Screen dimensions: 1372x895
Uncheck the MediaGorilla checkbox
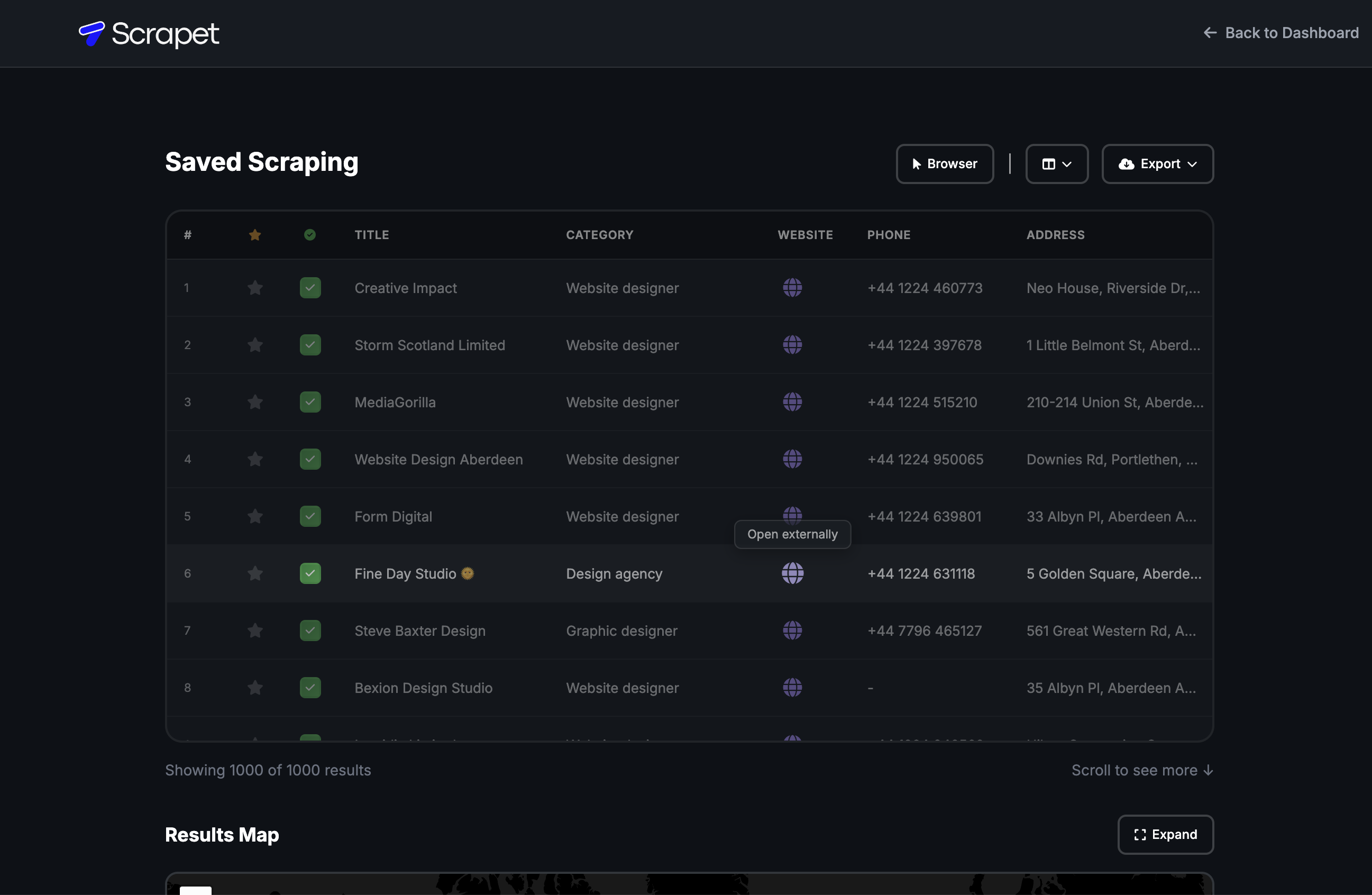(310, 401)
